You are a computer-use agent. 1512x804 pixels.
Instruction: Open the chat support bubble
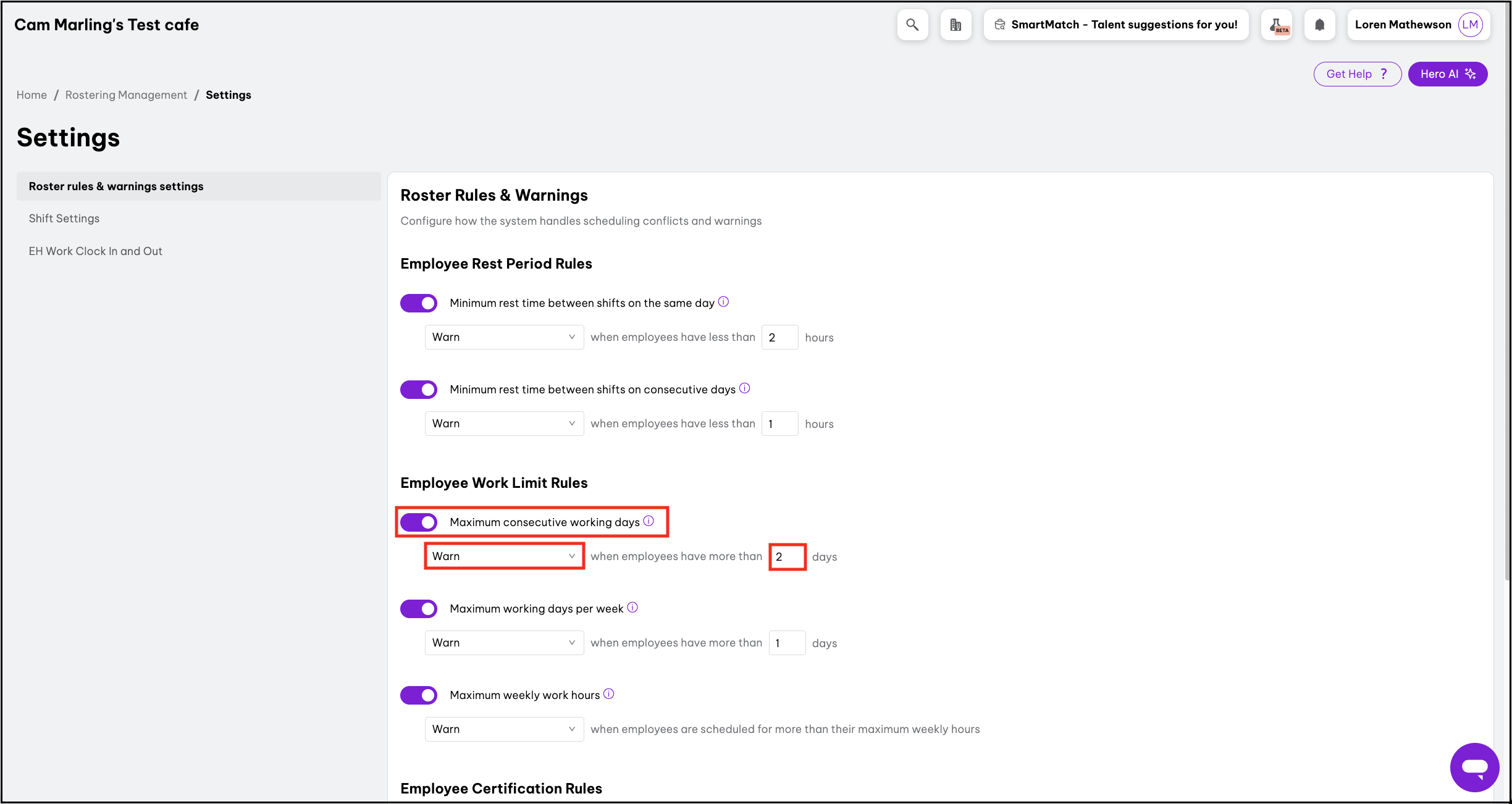click(1474, 767)
